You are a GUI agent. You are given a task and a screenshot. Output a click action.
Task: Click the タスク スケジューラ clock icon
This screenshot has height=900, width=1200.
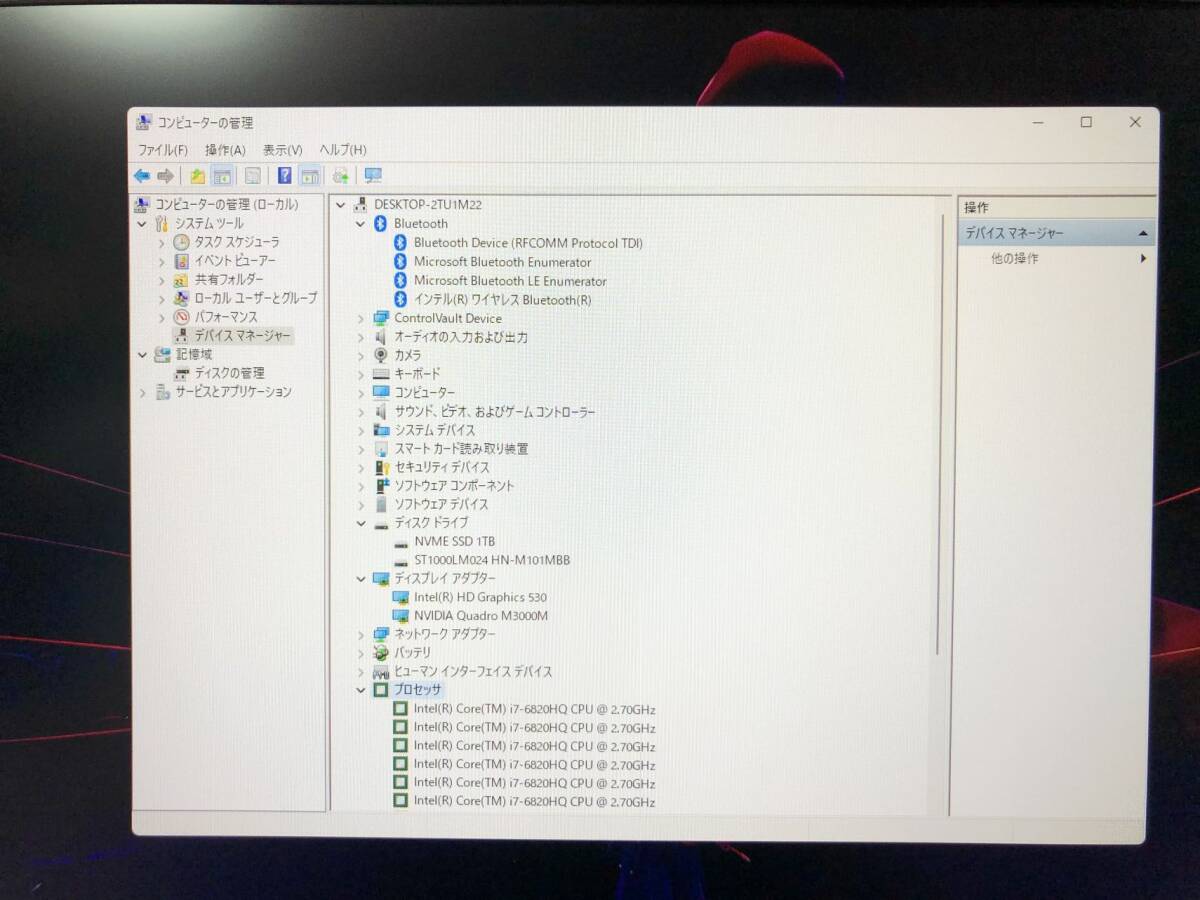point(181,242)
